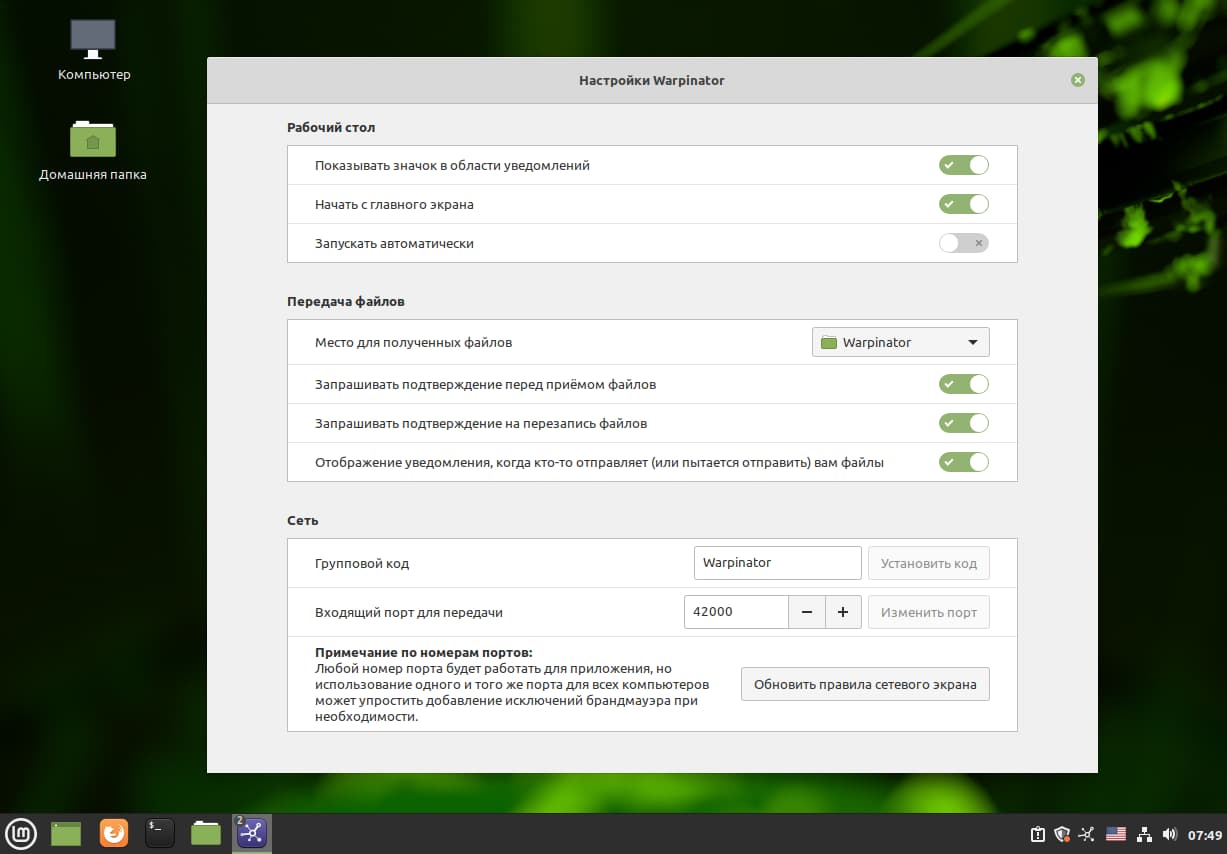The width and height of the screenshot is (1227, 854).
Task: Click the Изменить порт button
Action: click(x=928, y=612)
